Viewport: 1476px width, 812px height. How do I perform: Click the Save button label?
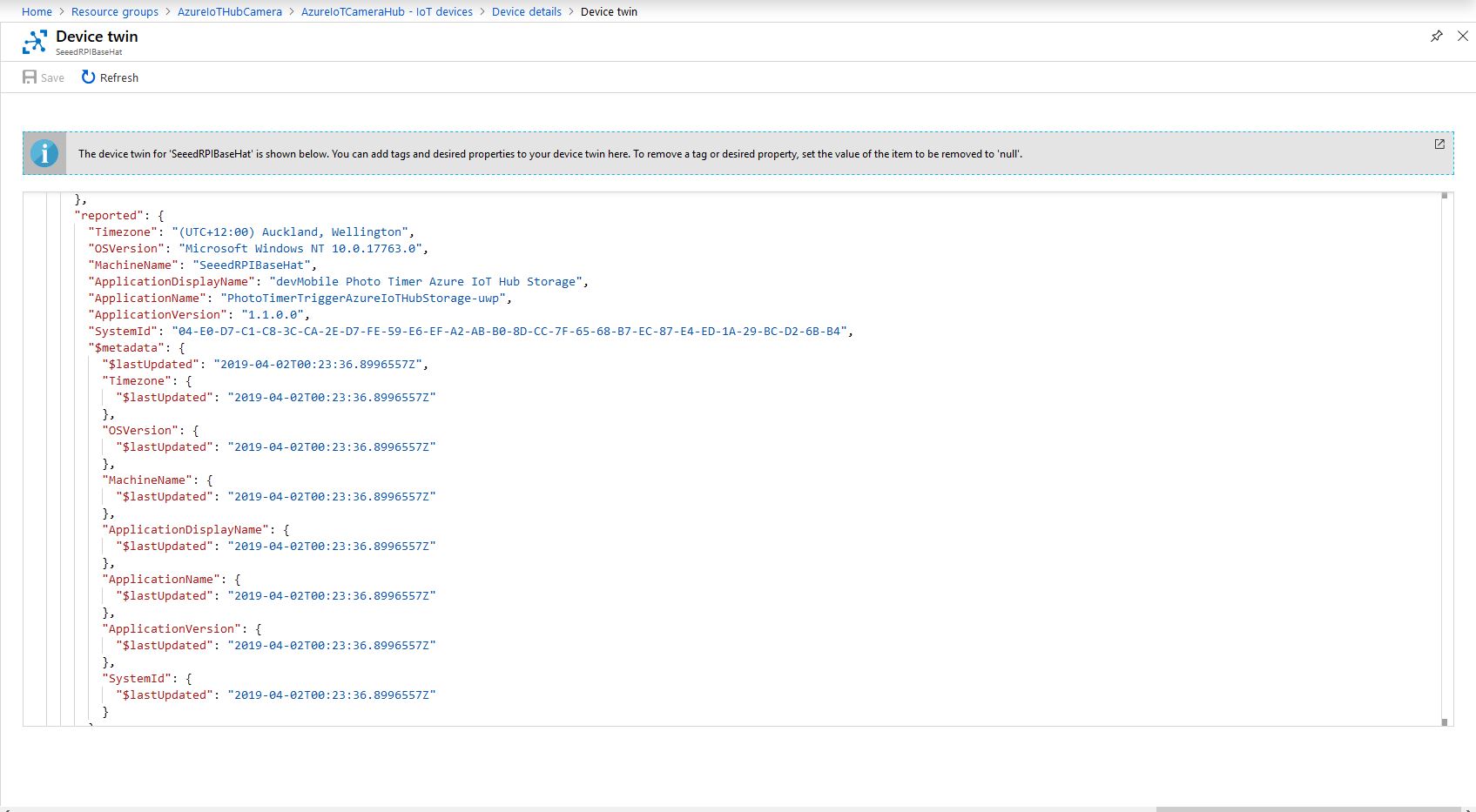pyautogui.click(x=52, y=78)
